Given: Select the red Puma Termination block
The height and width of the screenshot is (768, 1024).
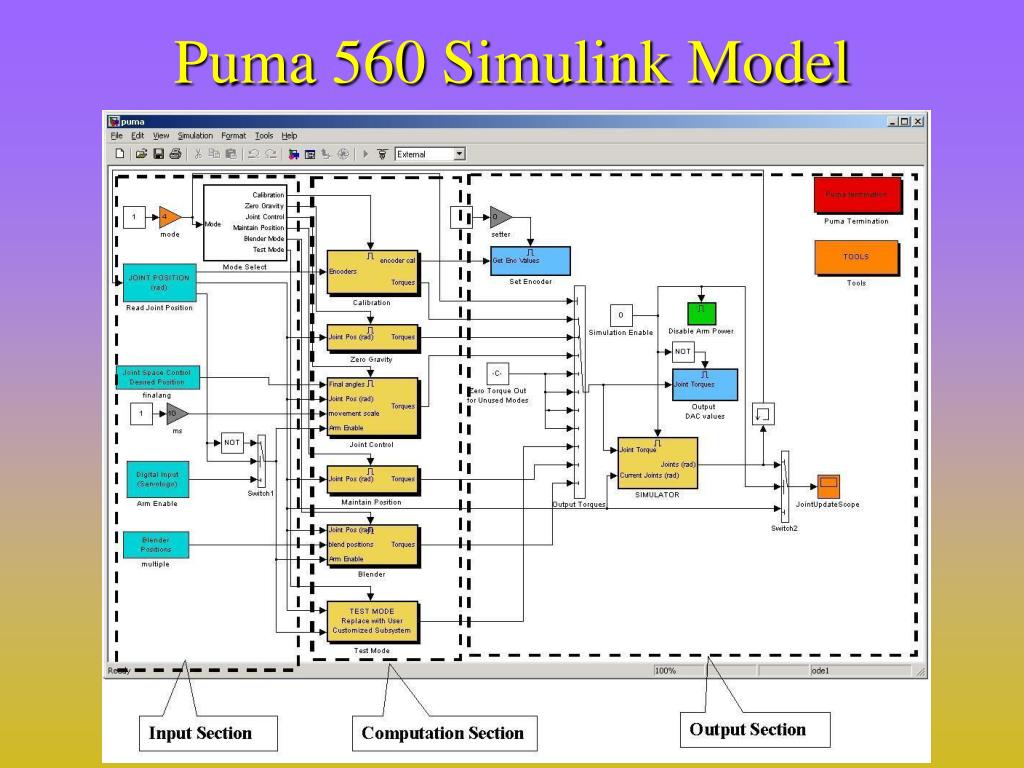Looking at the screenshot, I should point(857,195).
